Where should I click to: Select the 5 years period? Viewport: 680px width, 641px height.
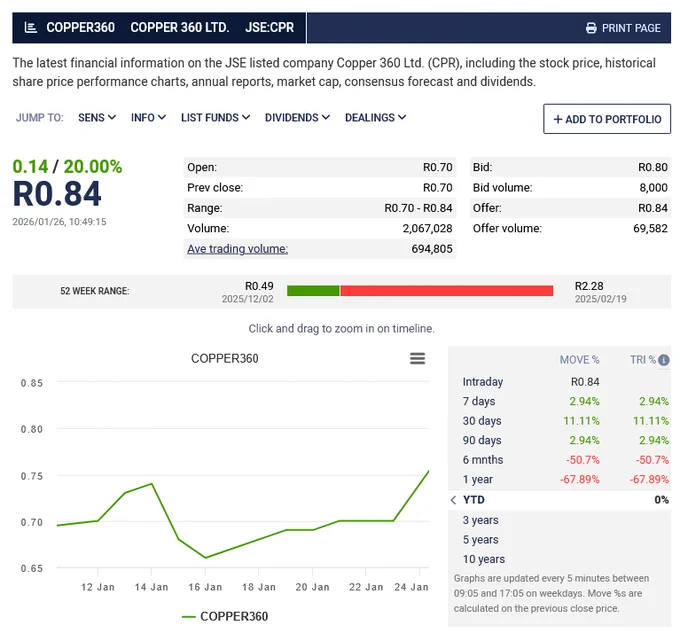559,540
